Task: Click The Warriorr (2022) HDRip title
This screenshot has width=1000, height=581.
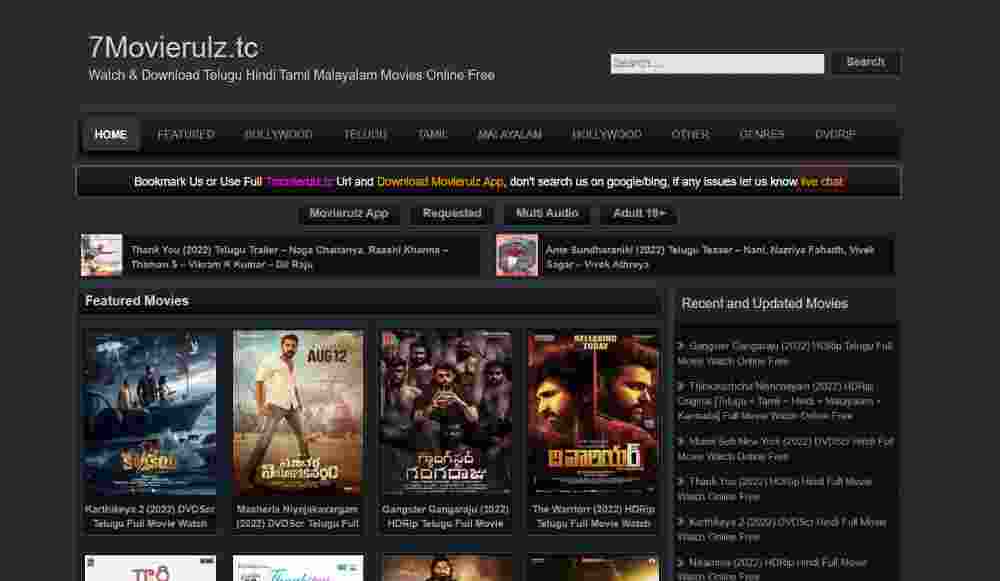Action: [593, 517]
